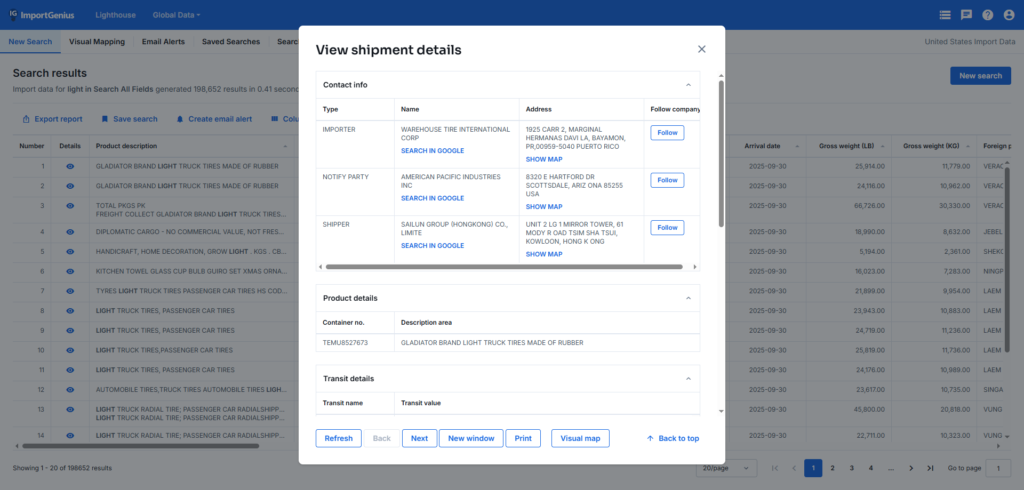The image size is (1024, 490).
Task: View details eye icon for row 5
Action: tap(70, 251)
